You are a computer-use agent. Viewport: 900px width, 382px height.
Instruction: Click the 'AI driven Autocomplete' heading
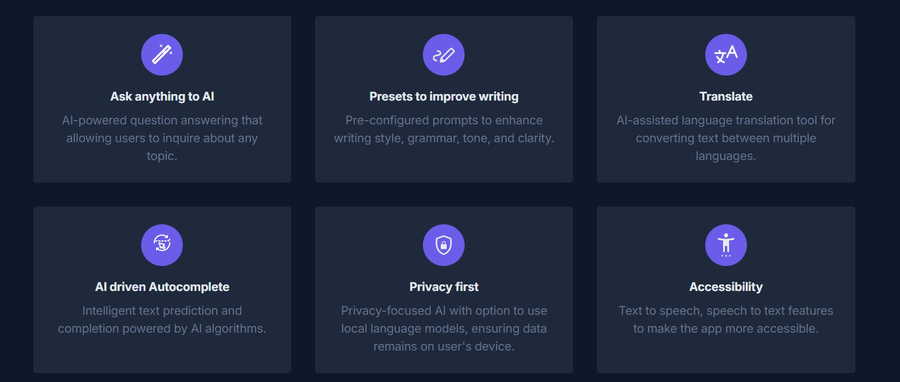[x=162, y=287]
